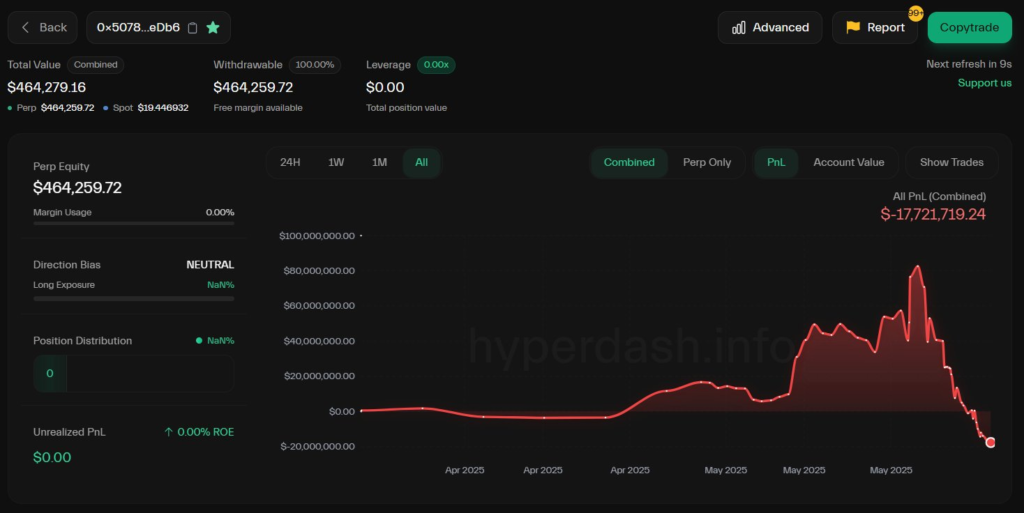
Task: Click the green favorite star icon
Action: [213, 28]
